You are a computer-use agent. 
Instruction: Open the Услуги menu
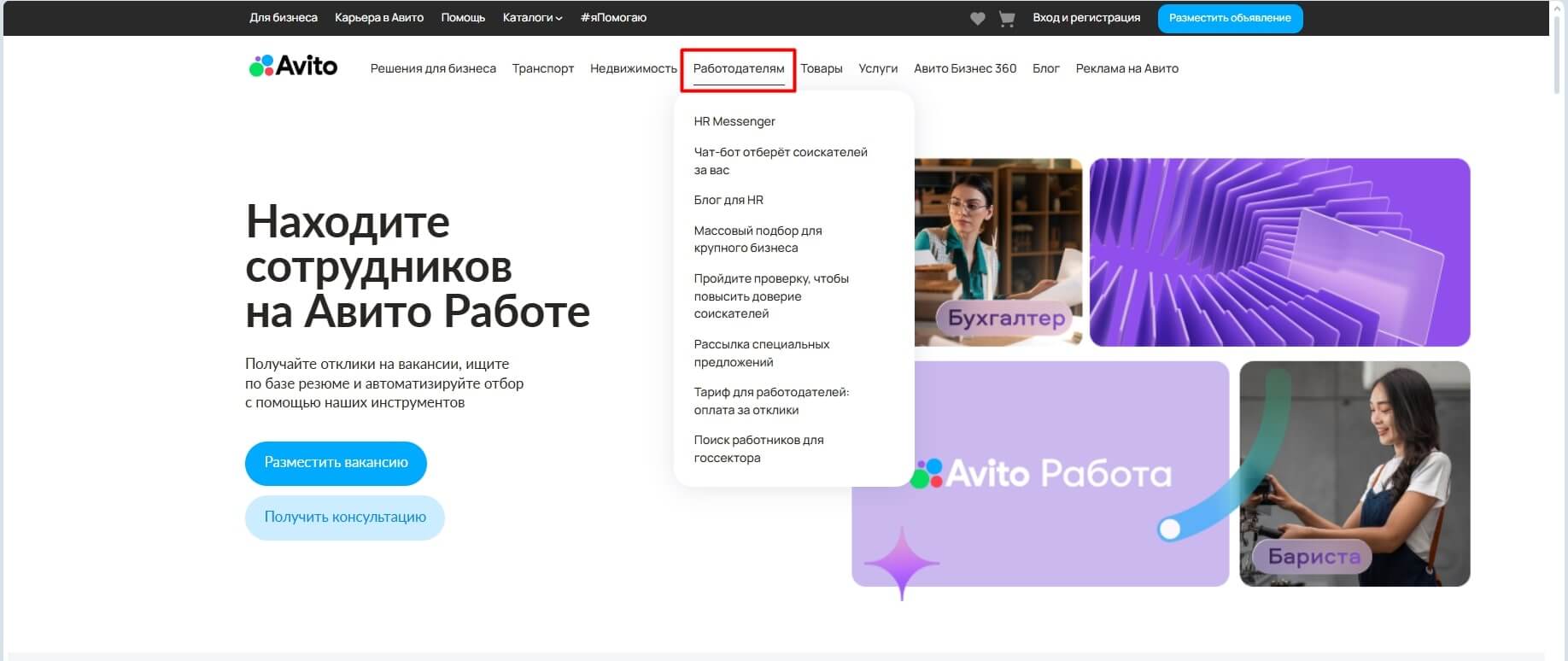[x=878, y=68]
